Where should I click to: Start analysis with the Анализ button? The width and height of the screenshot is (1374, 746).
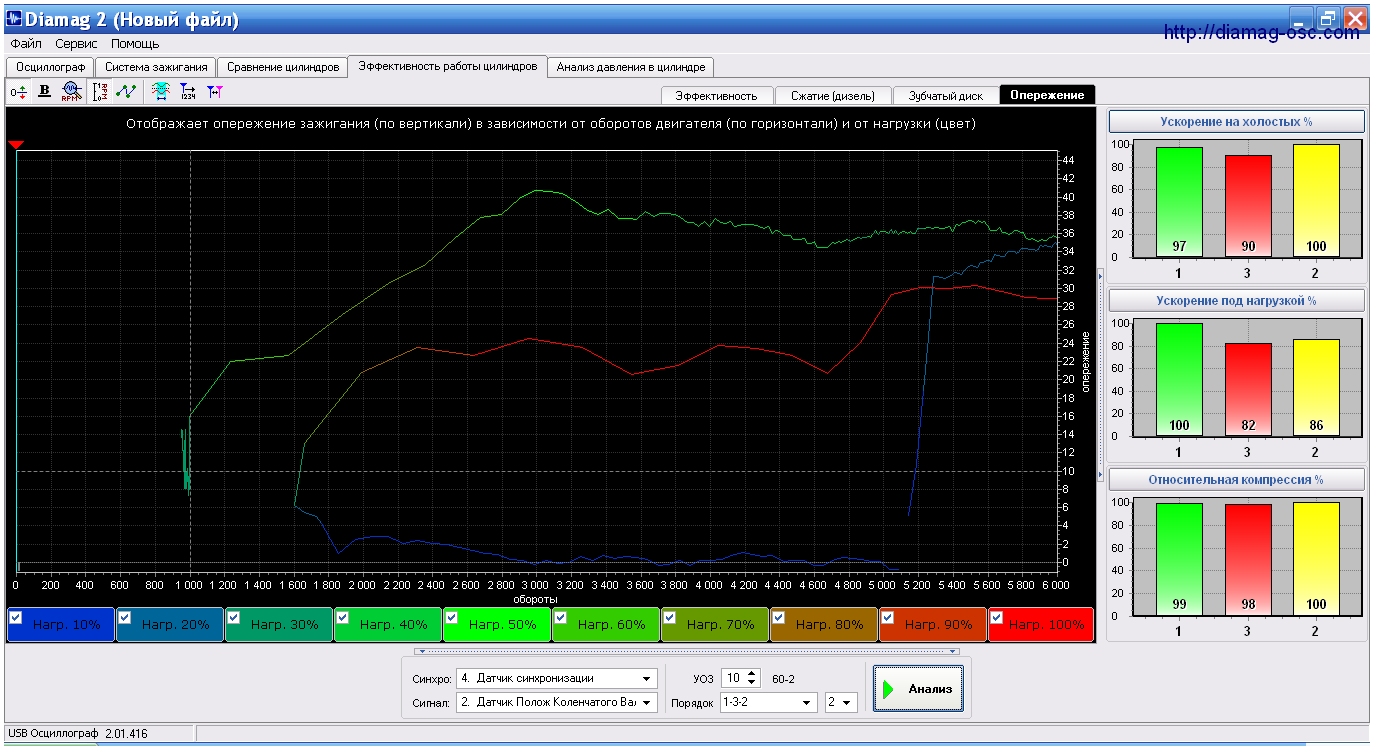(918, 688)
